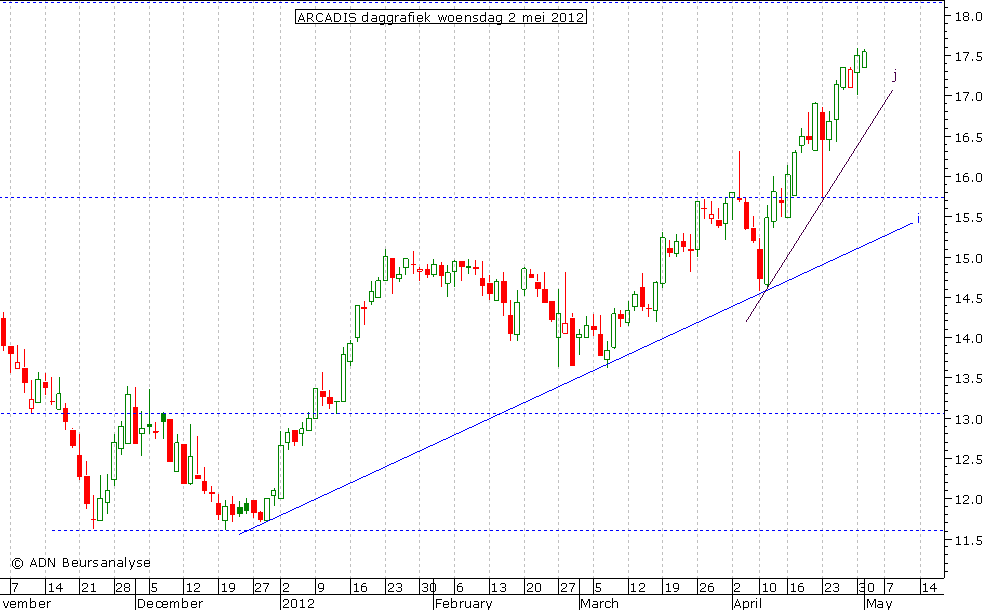This screenshot has height=610, width=985.
Task: Click the dashed support line near 13.0
Action: click(471, 413)
